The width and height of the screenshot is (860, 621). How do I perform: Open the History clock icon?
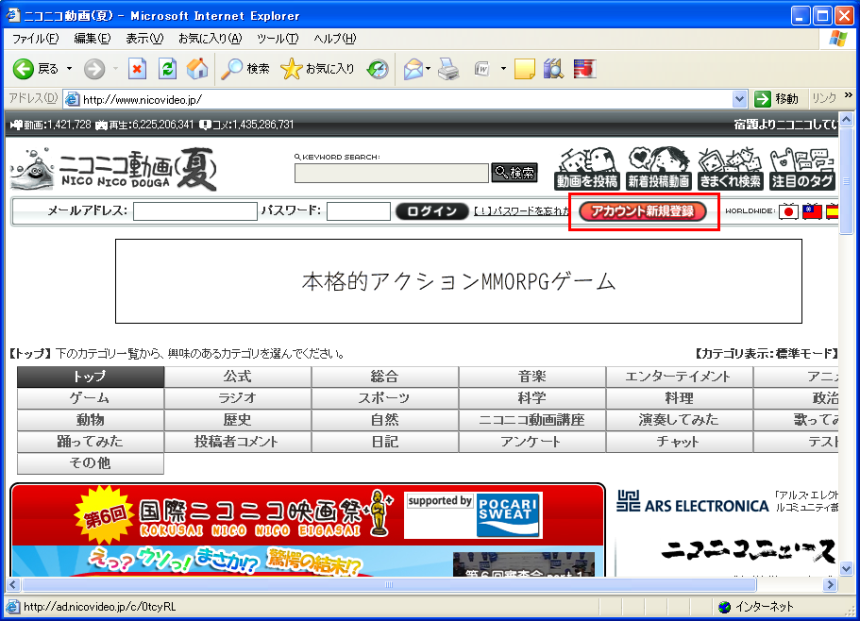pyautogui.click(x=377, y=69)
